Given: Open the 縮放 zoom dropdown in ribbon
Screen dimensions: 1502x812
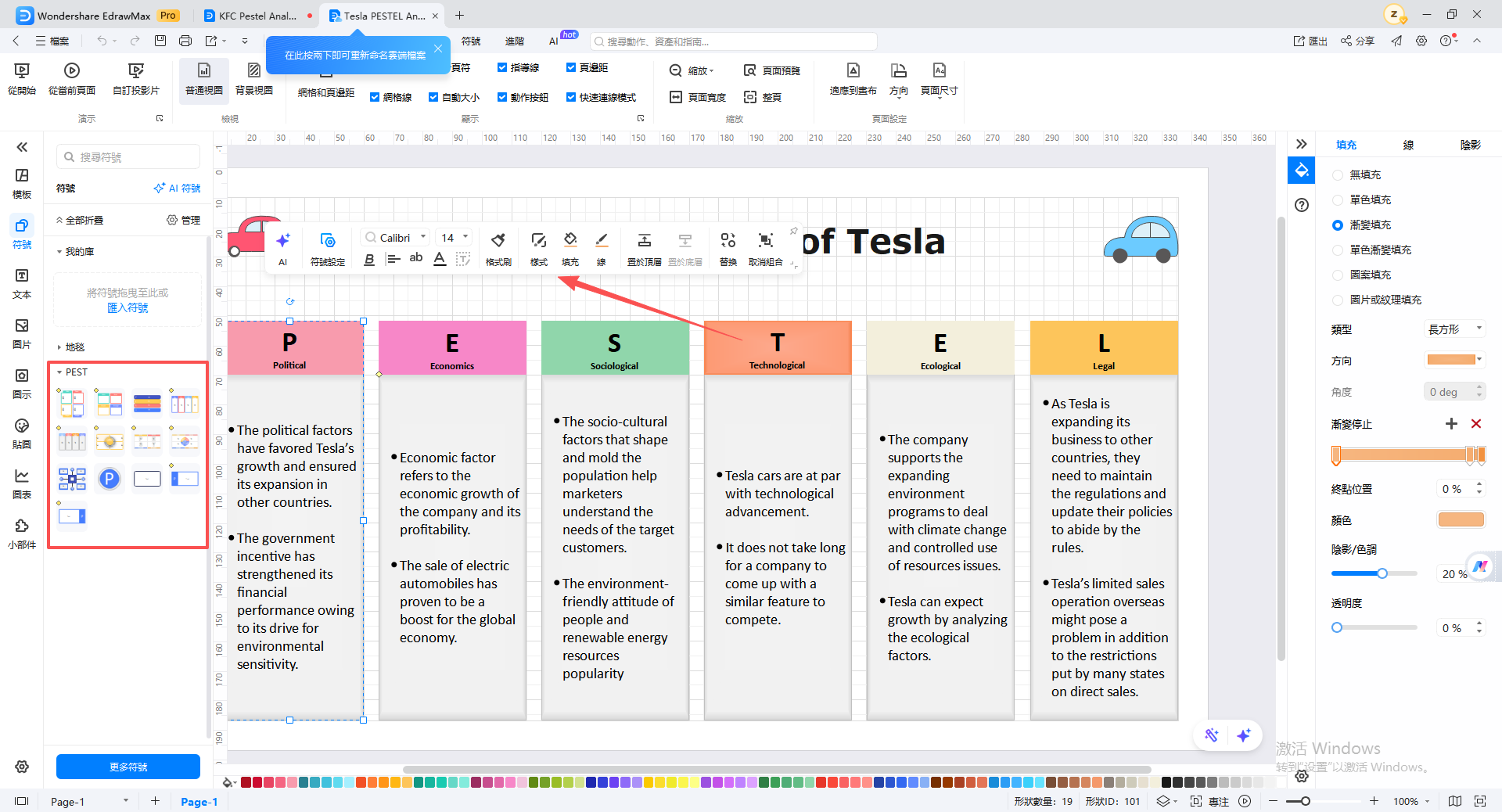Looking at the screenshot, I should pyautogui.click(x=692, y=70).
